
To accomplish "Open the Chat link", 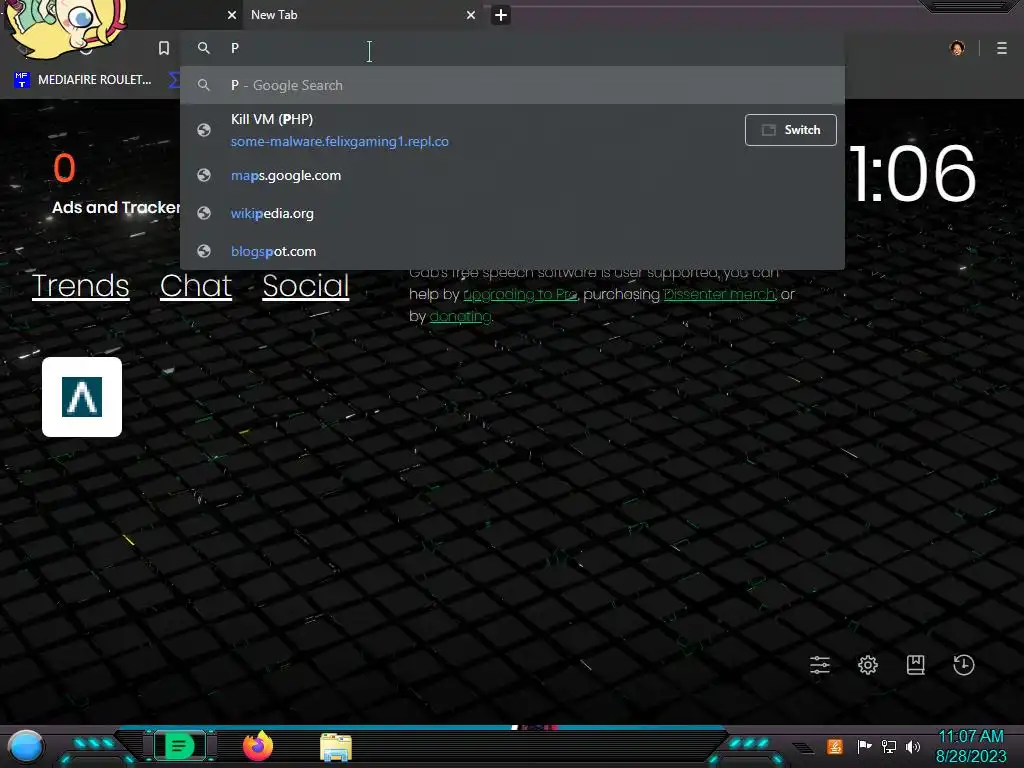I will (x=196, y=286).
